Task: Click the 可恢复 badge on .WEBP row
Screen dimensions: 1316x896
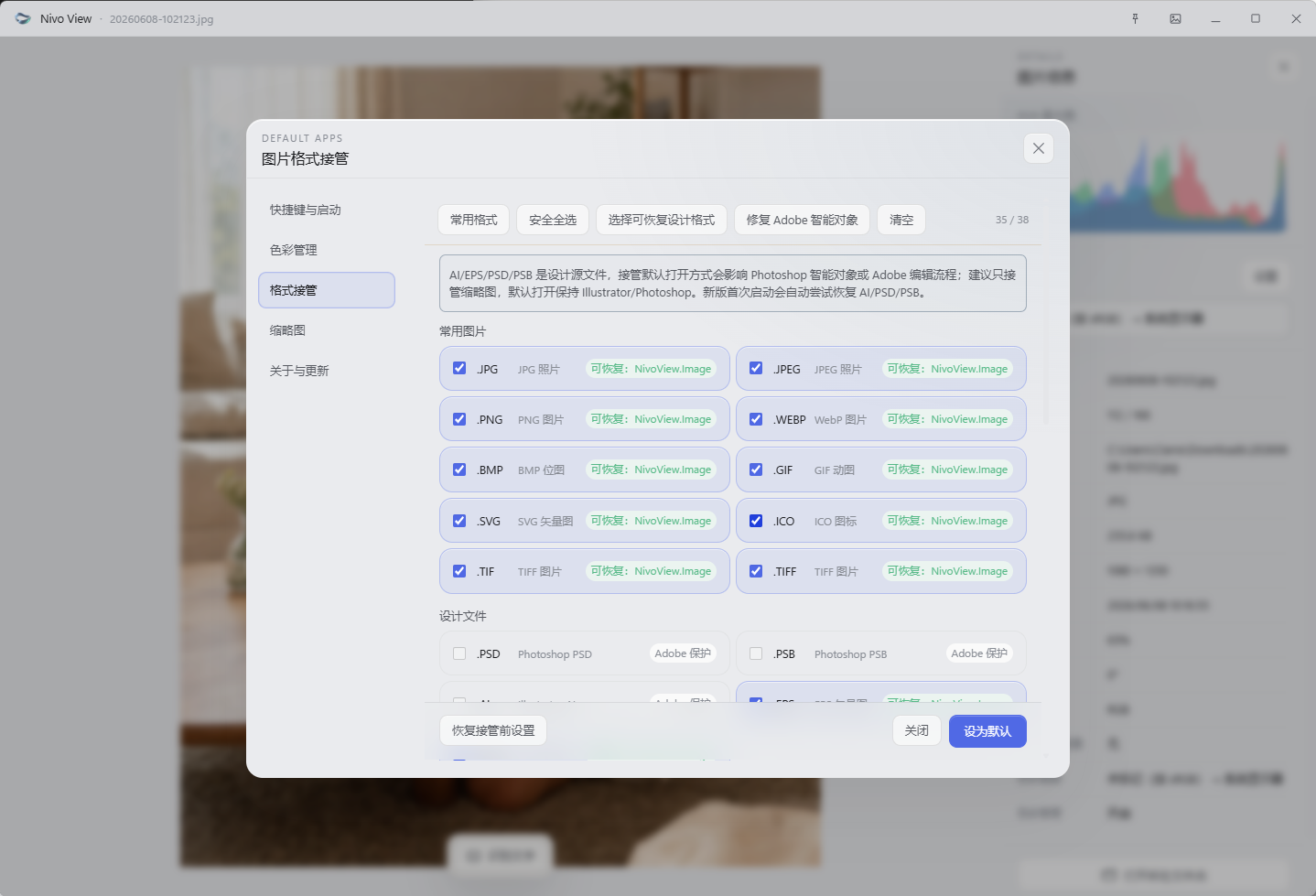Action: (947, 419)
